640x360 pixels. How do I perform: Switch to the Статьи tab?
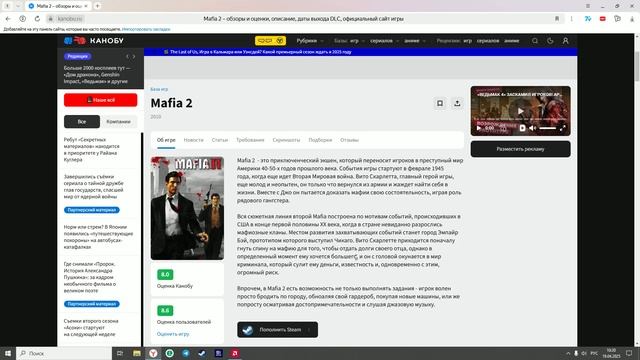click(x=220, y=140)
